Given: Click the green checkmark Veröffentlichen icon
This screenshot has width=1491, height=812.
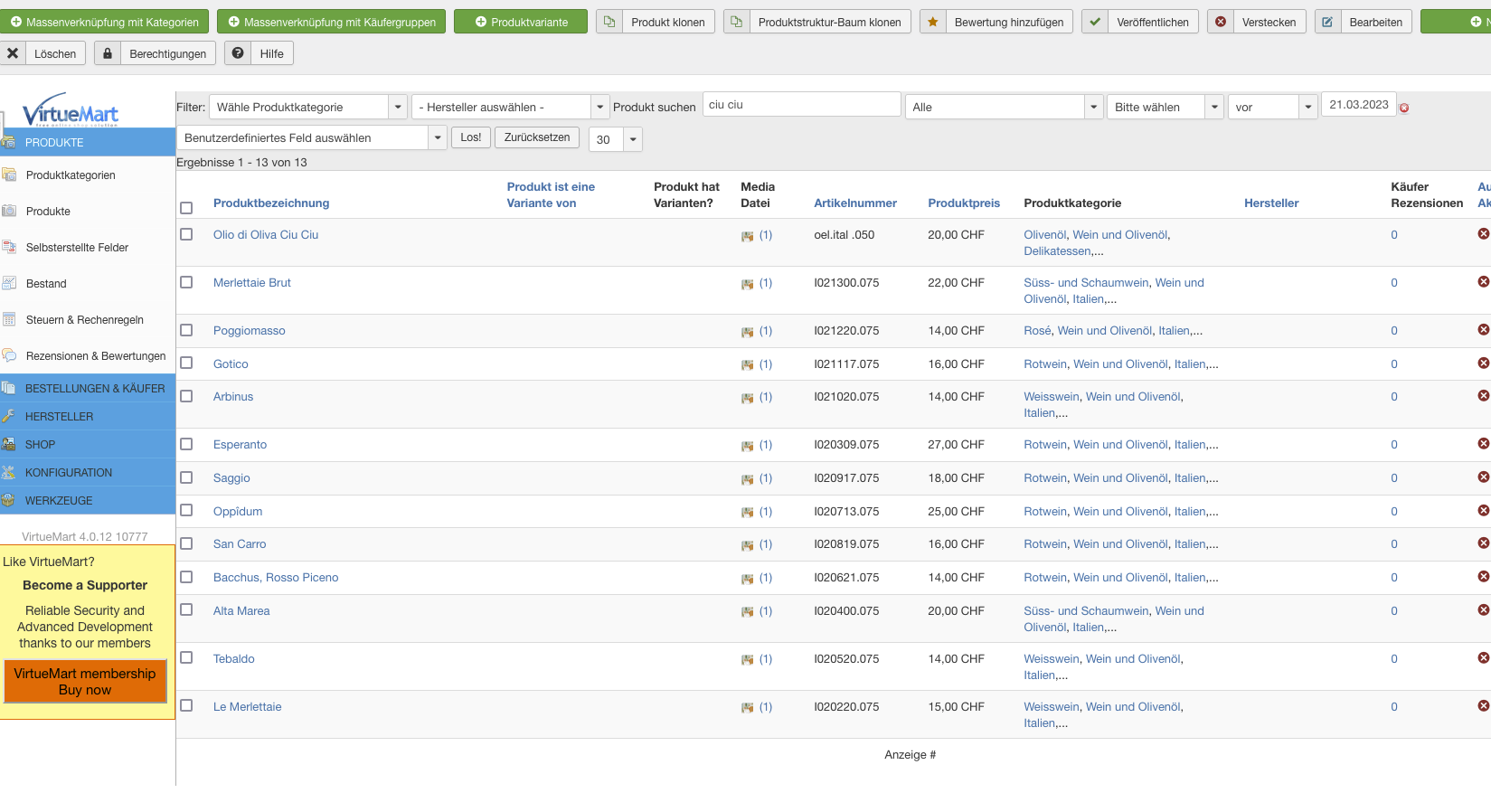Looking at the screenshot, I should click(1095, 22).
